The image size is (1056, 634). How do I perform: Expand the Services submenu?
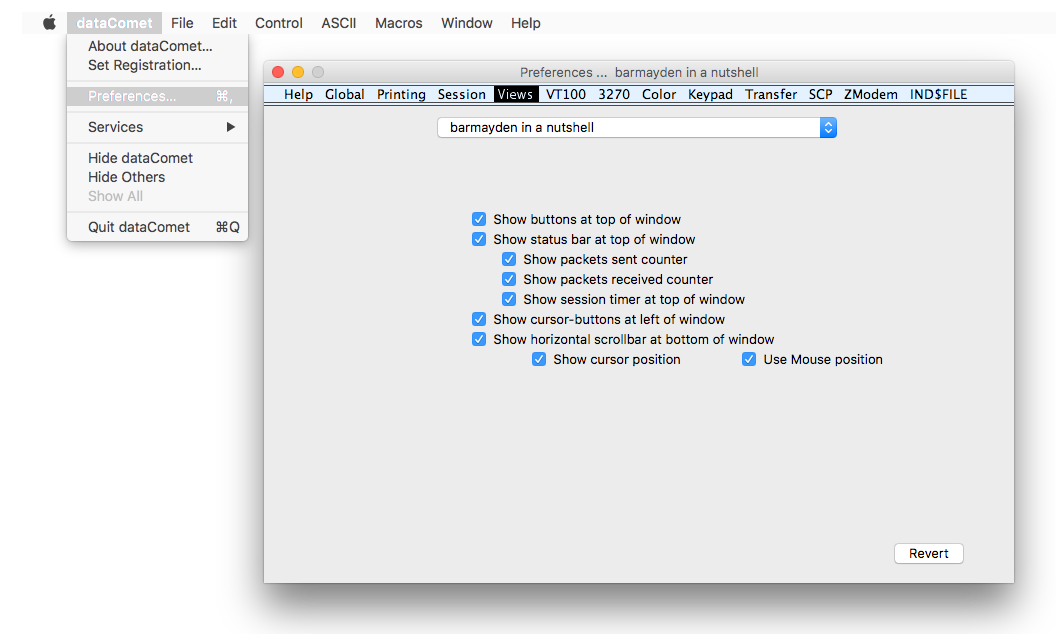point(158,127)
